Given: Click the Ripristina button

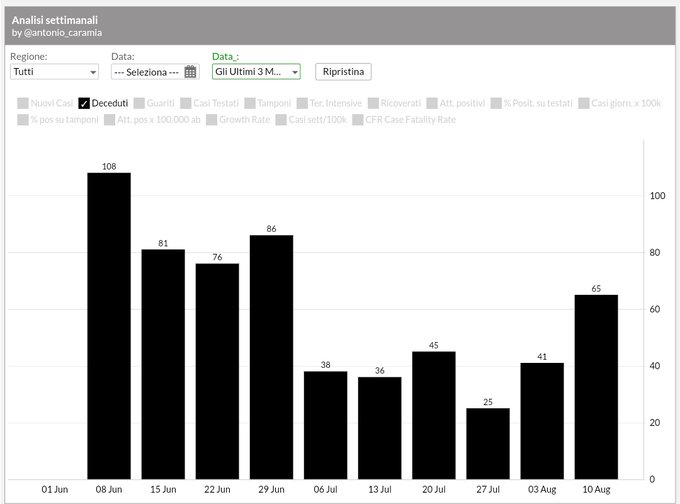Looking at the screenshot, I should pyautogui.click(x=343, y=72).
